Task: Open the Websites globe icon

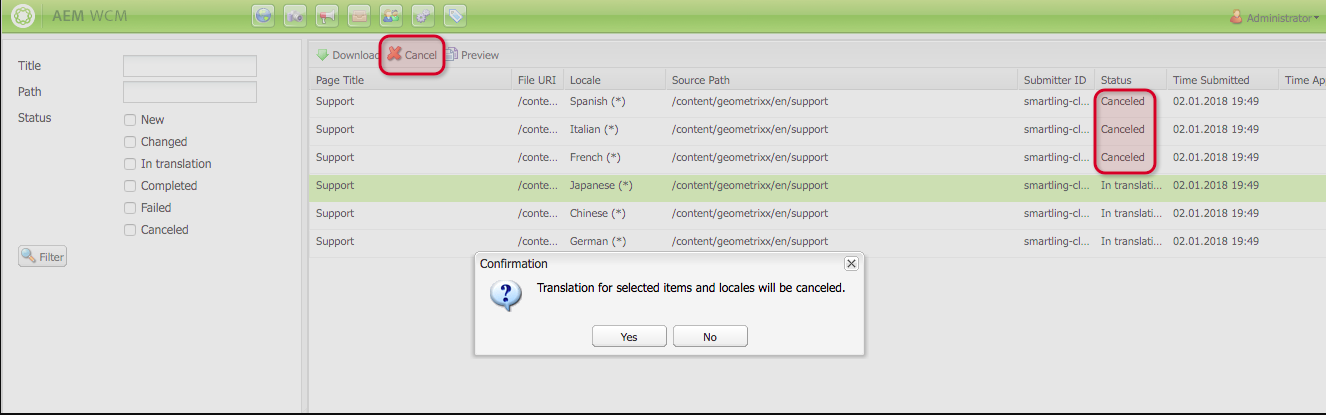Action: pos(264,16)
